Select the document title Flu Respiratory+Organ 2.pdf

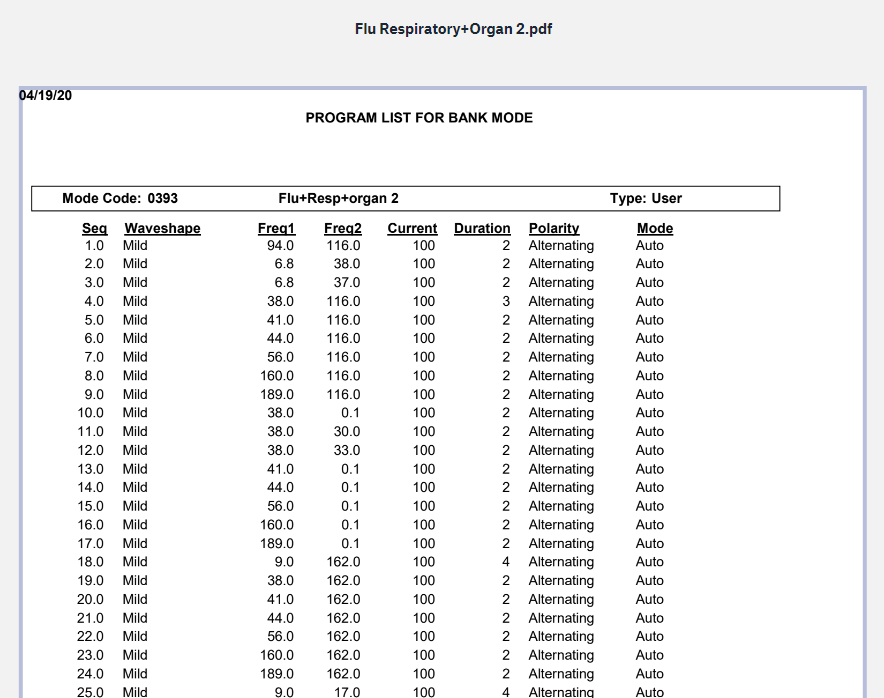451,29
